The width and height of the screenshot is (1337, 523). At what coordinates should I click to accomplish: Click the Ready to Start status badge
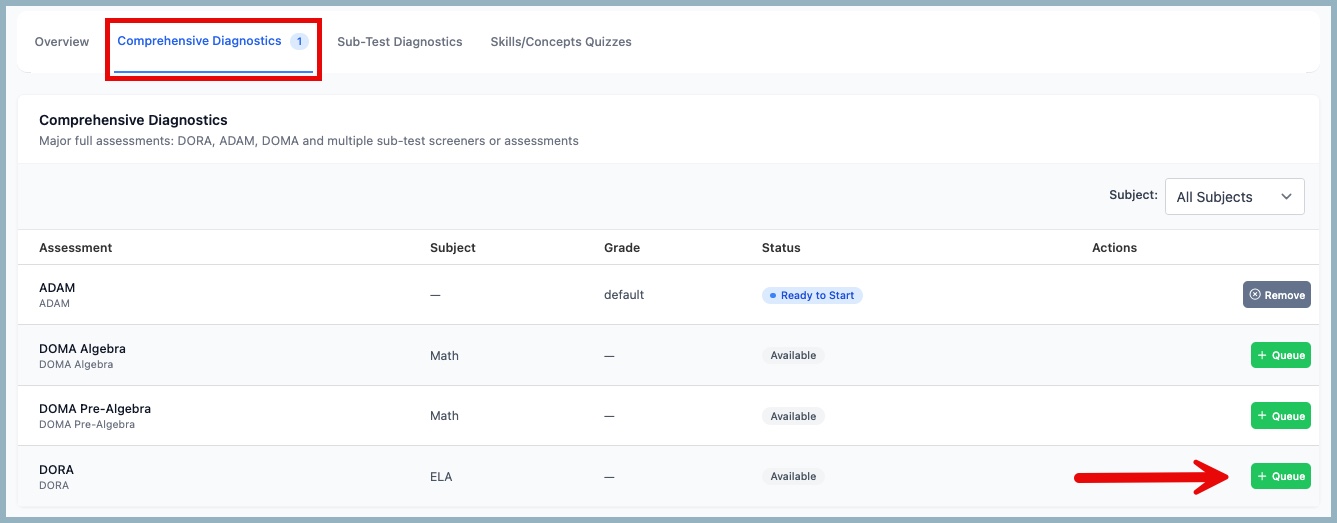(x=812, y=296)
